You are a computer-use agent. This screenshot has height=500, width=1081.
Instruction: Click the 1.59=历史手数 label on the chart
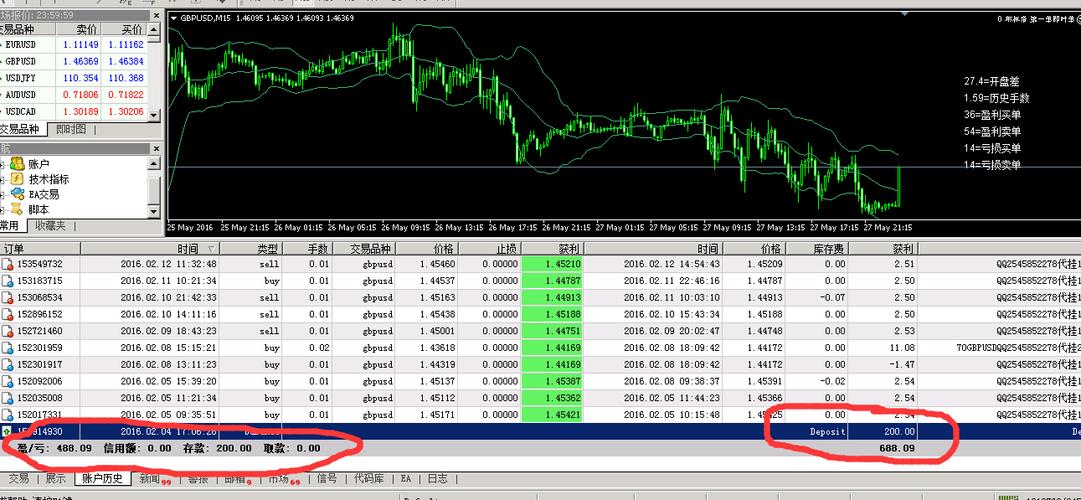click(x=996, y=98)
